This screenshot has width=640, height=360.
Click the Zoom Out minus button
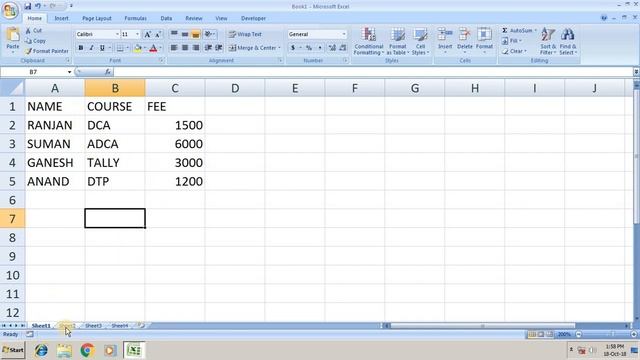579,334
